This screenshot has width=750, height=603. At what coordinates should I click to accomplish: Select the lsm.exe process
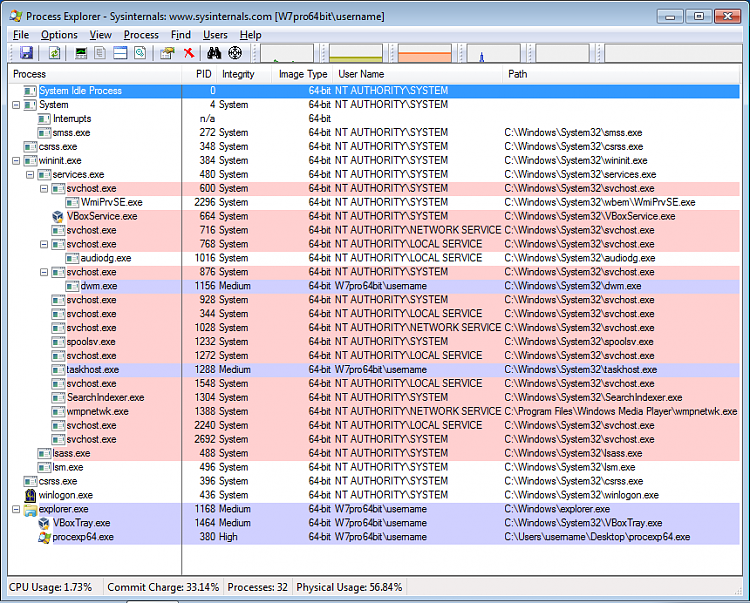[375, 467]
